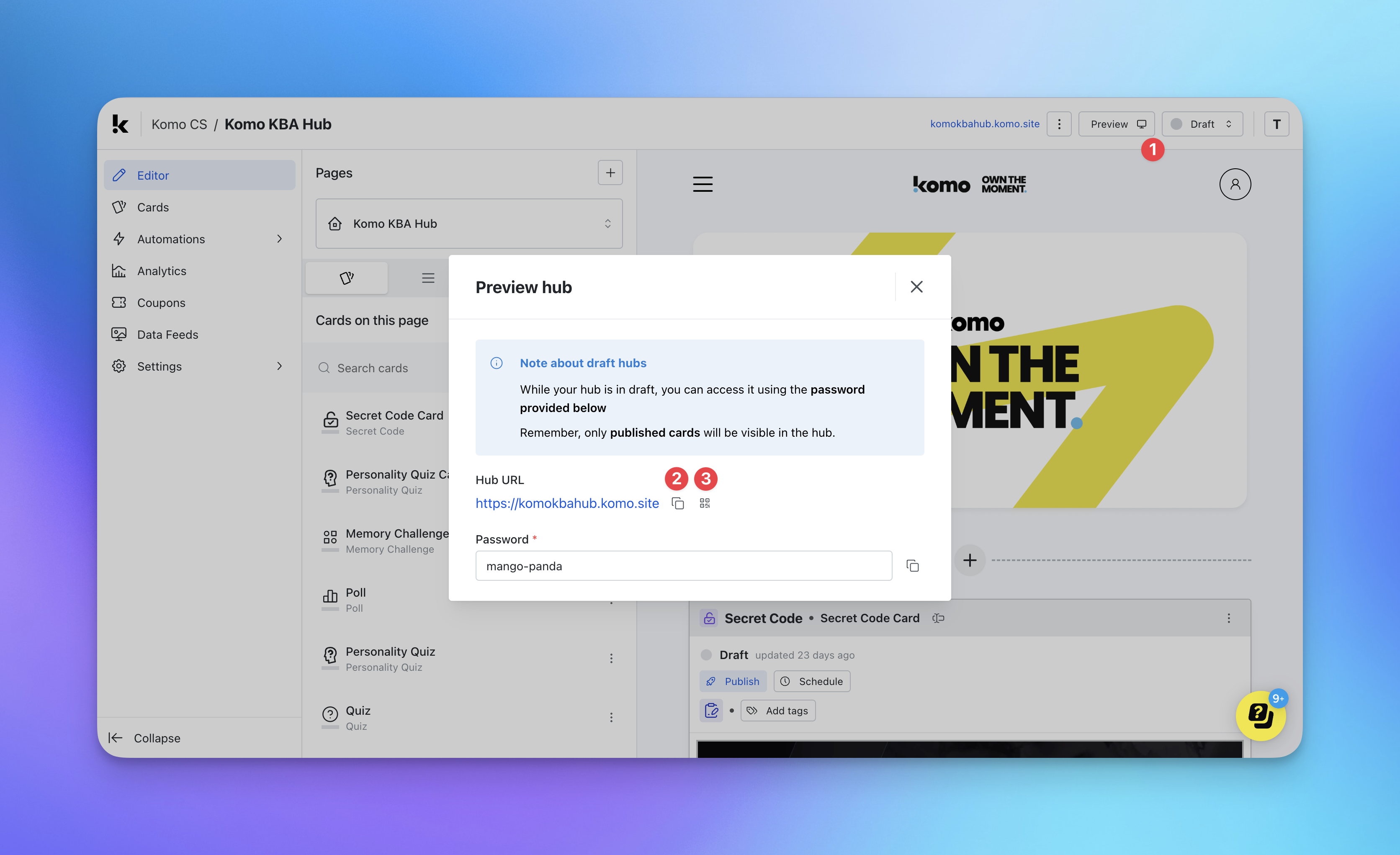The height and width of the screenshot is (855, 1400).
Task: Show QR code for the hub URL
Action: (x=705, y=503)
